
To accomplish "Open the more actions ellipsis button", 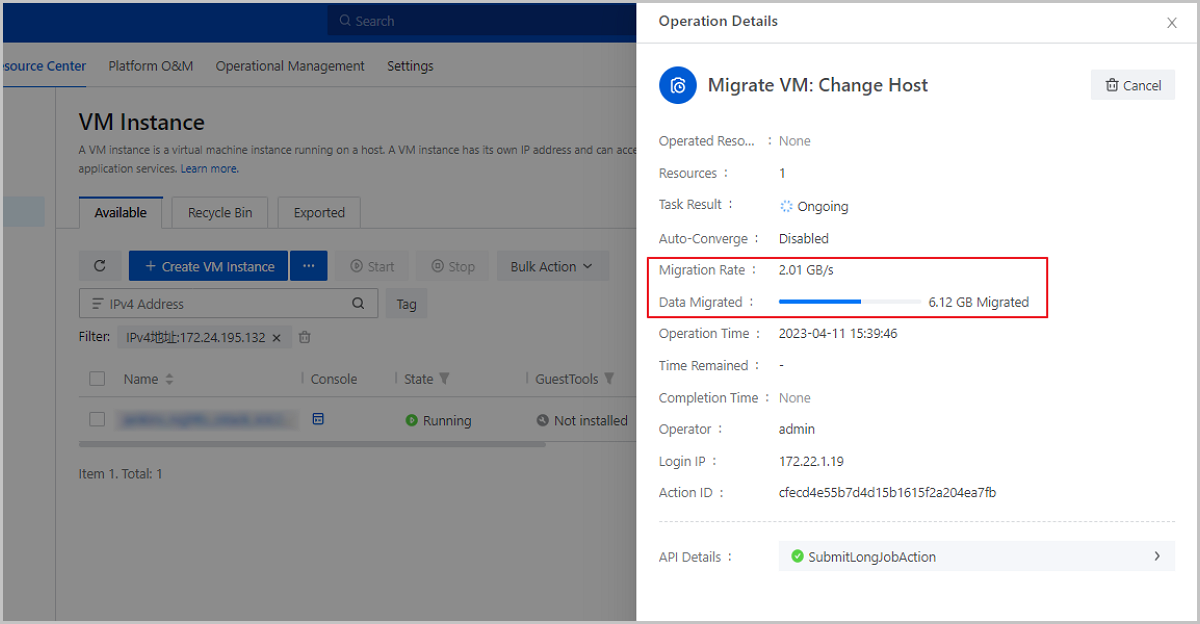I will pos(308,266).
